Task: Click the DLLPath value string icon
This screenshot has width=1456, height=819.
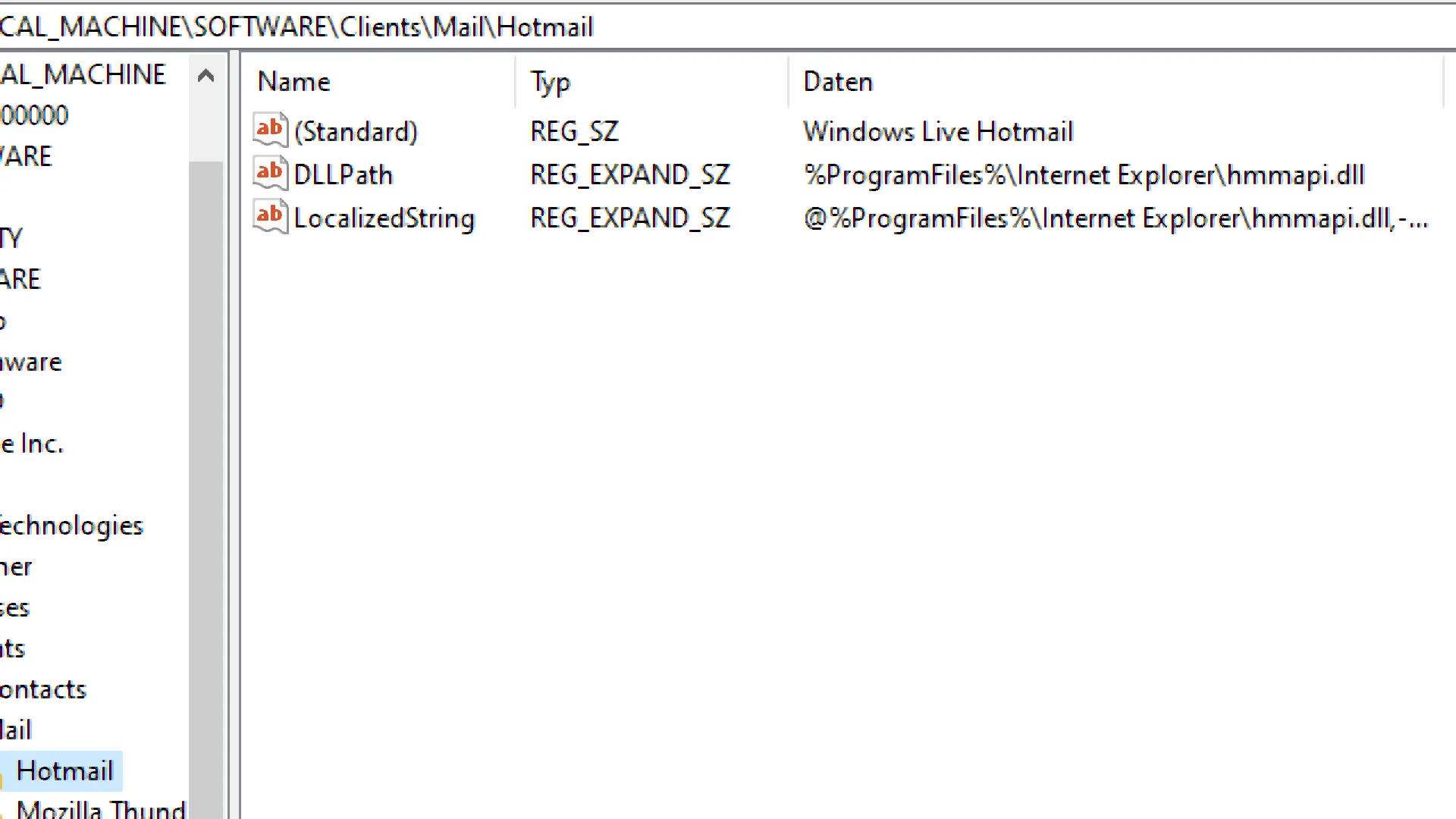Action: point(270,174)
